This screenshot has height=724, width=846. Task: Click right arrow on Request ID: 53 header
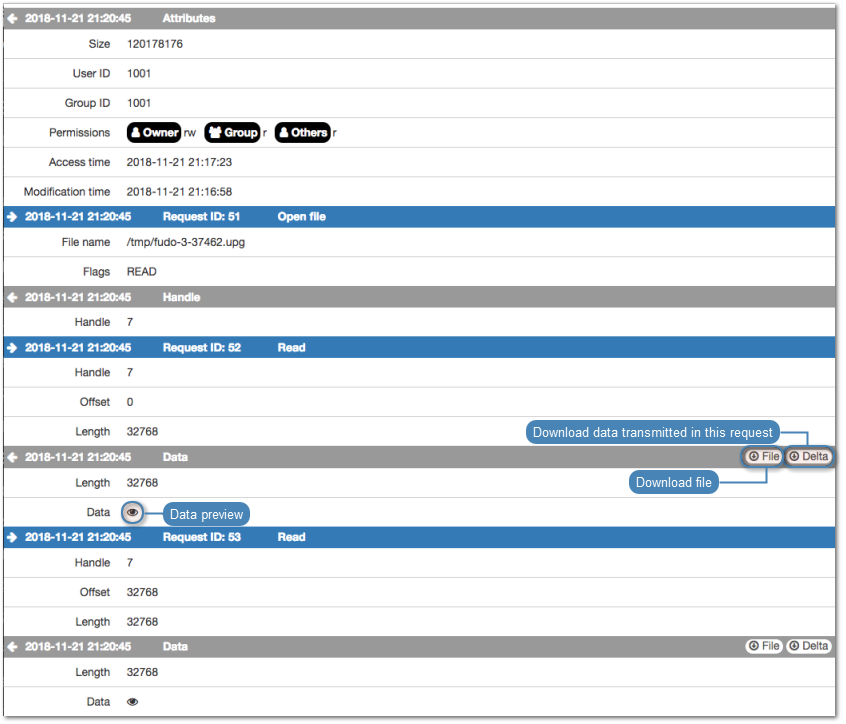pyautogui.click(x=13, y=537)
